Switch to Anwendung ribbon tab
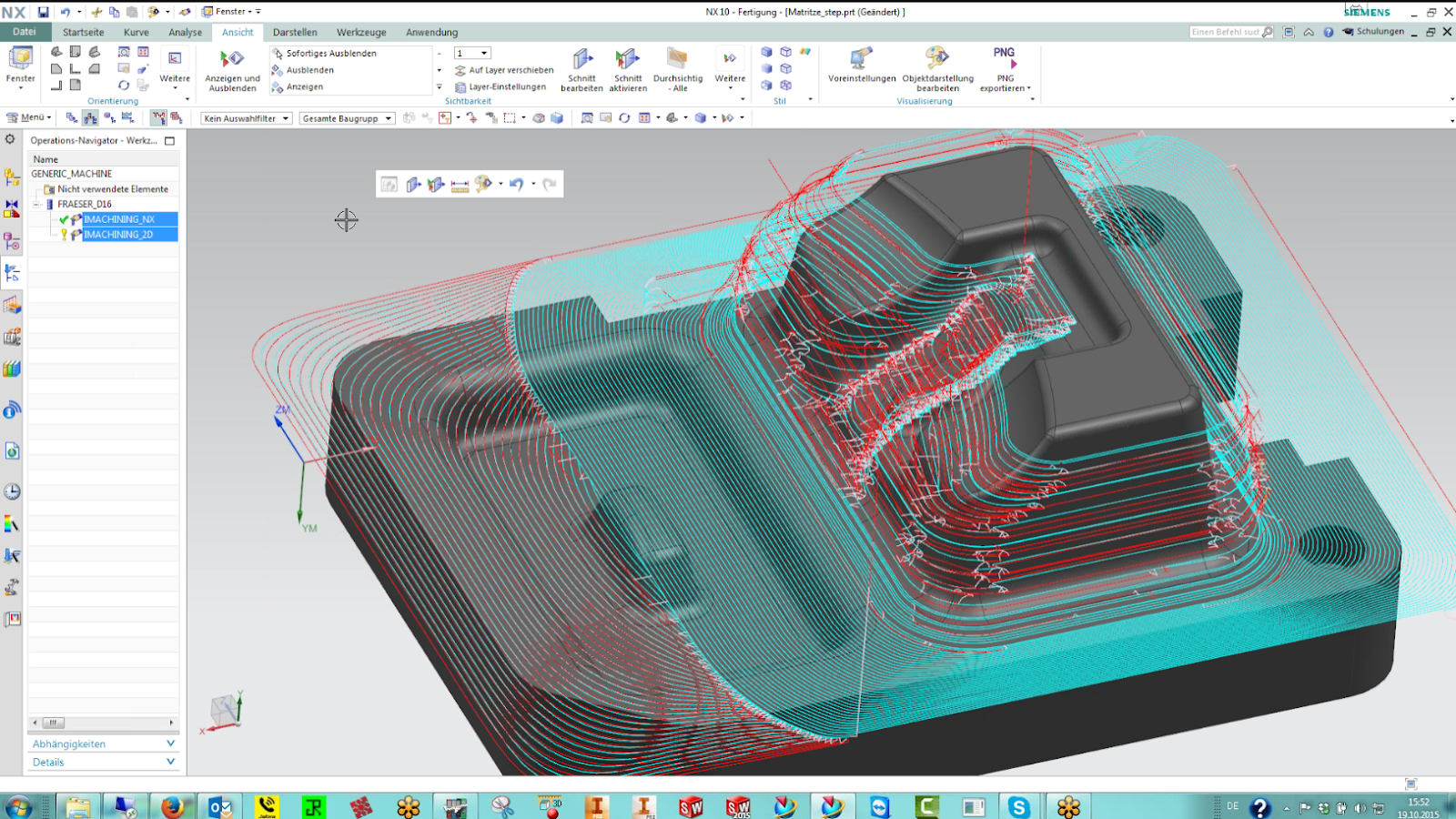The height and width of the screenshot is (819, 1456). 431,32
